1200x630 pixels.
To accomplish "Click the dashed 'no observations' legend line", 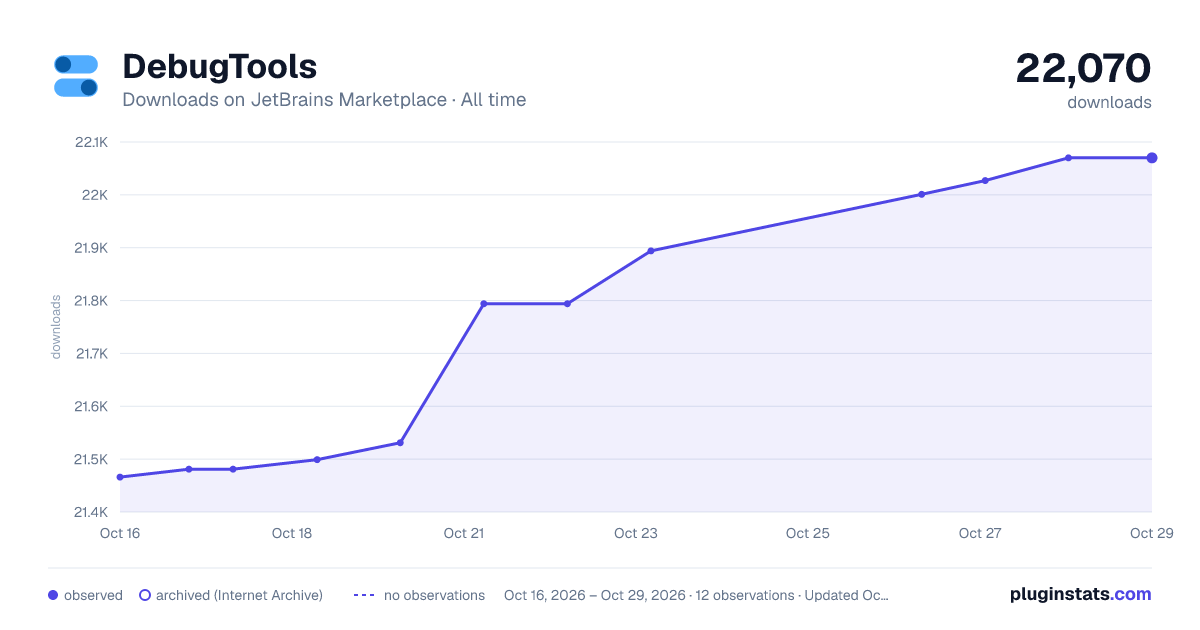I will [x=363, y=595].
